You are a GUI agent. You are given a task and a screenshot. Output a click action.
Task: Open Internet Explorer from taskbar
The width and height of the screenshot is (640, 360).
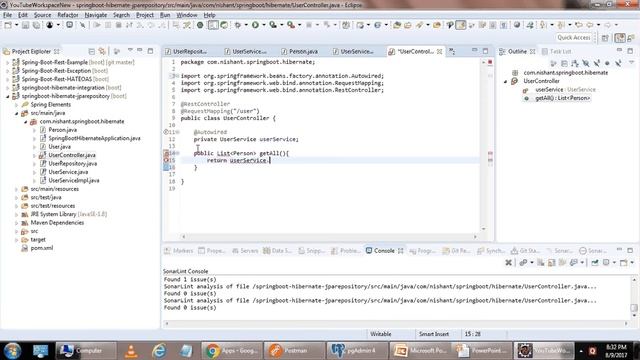click(159, 351)
